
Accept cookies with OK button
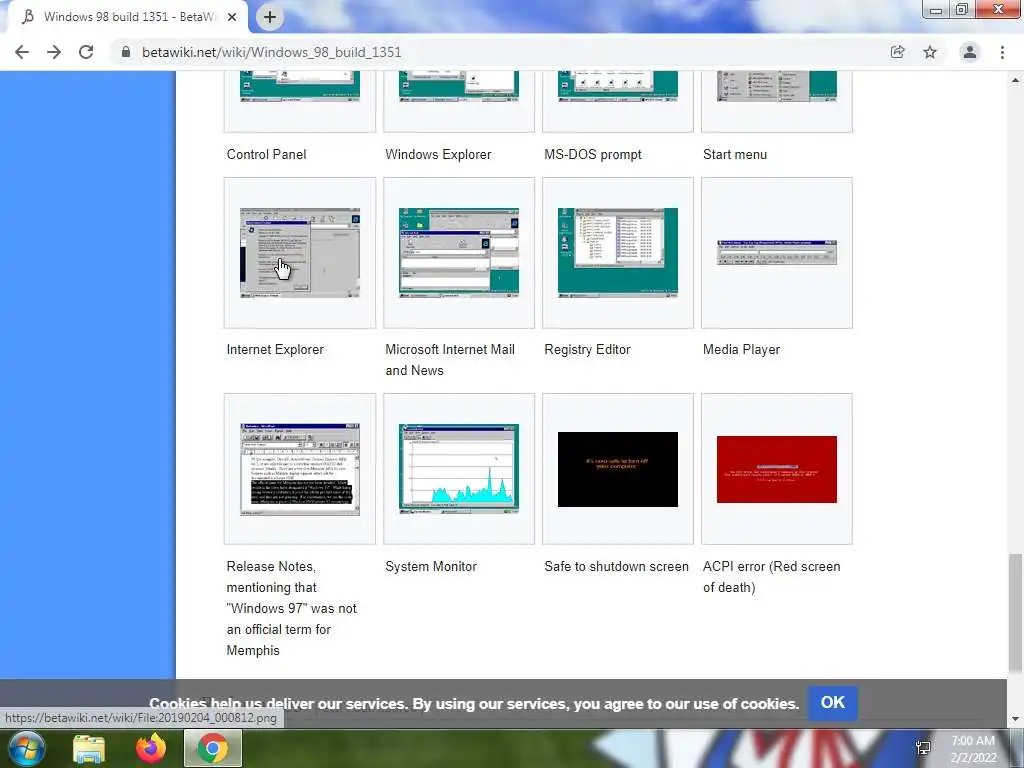[x=832, y=703]
